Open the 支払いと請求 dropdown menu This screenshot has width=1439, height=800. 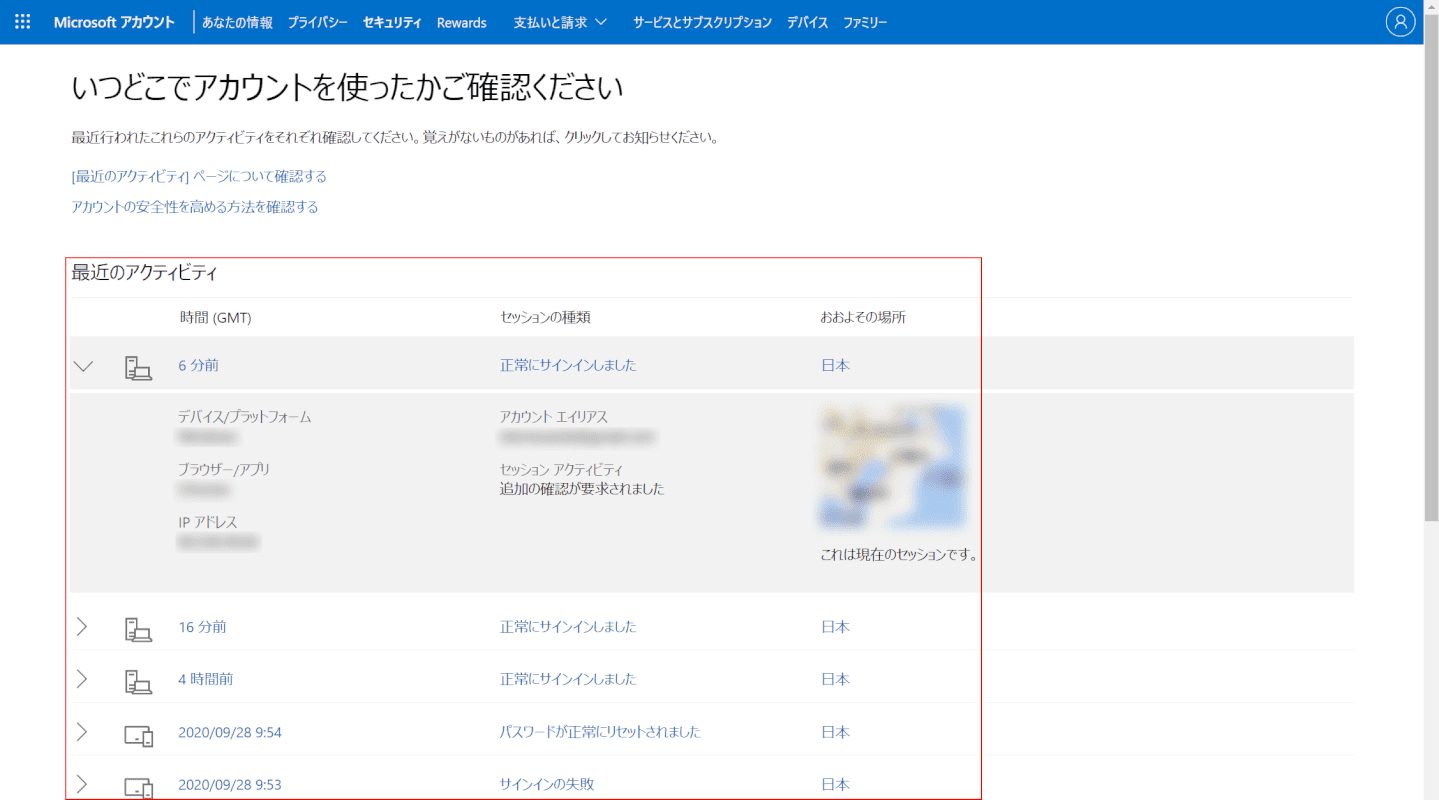[560, 22]
